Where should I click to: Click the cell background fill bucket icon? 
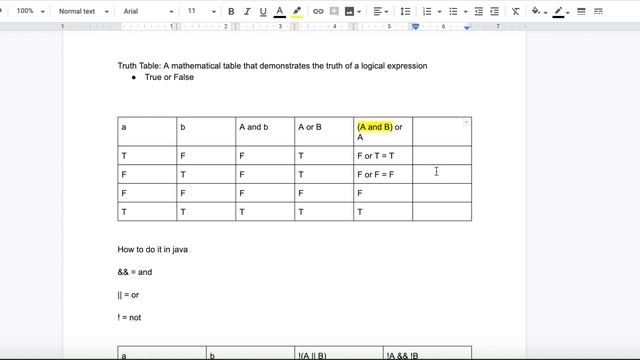click(536, 11)
